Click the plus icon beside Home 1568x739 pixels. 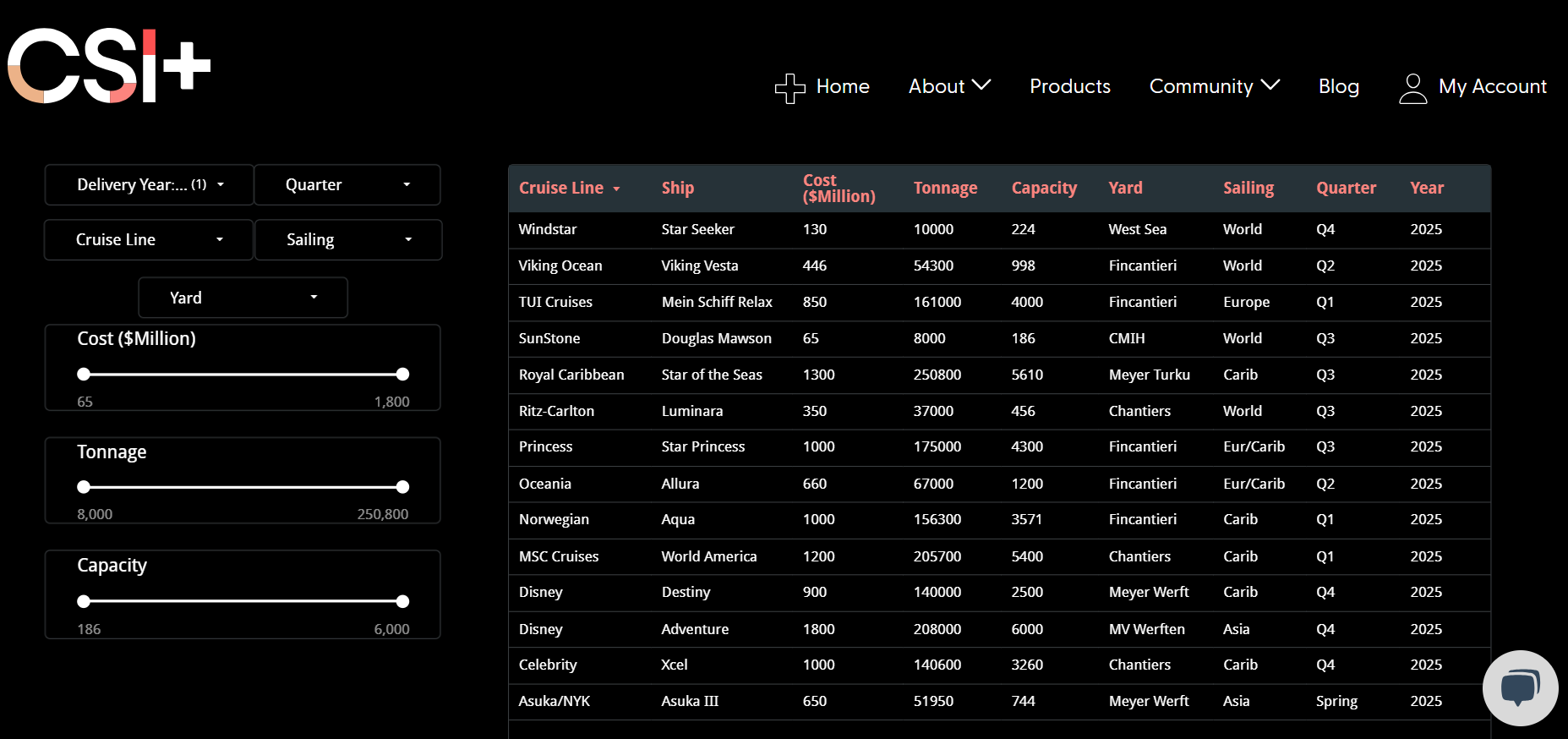(x=789, y=87)
